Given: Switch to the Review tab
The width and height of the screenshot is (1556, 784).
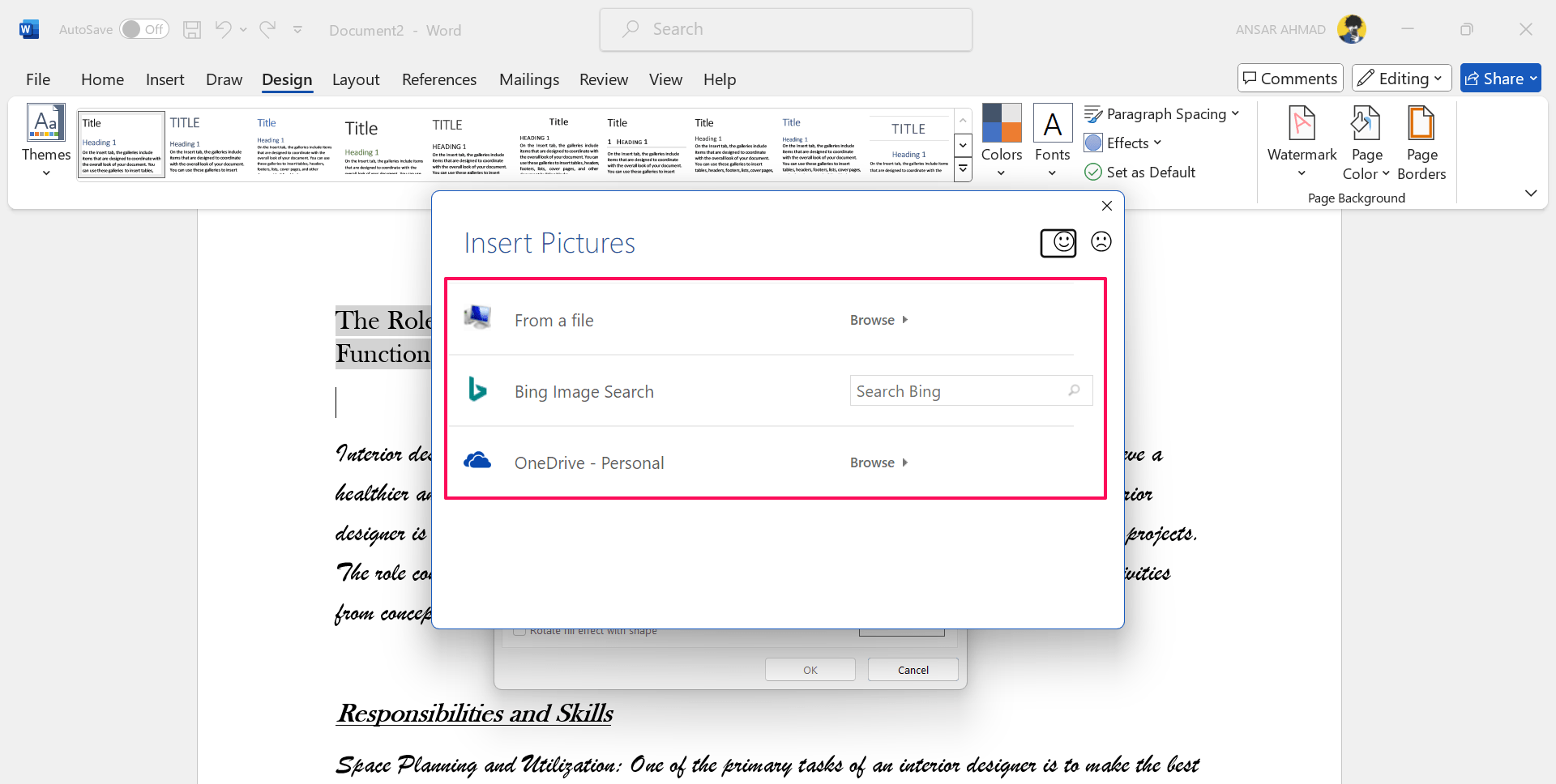Looking at the screenshot, I should click(604, 79).
